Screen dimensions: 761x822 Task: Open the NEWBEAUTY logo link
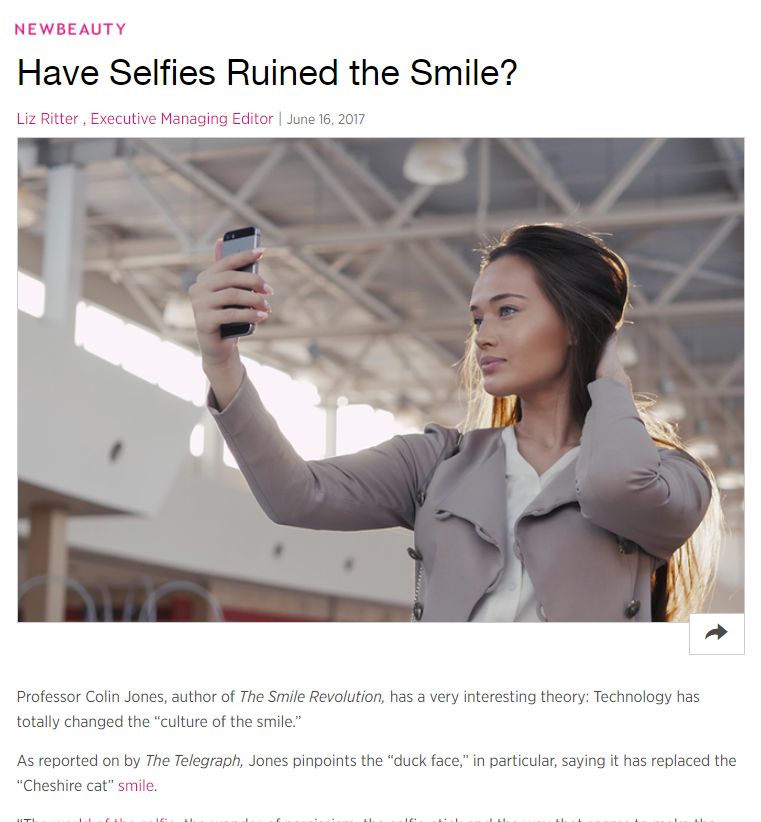[x=70, y=29]
